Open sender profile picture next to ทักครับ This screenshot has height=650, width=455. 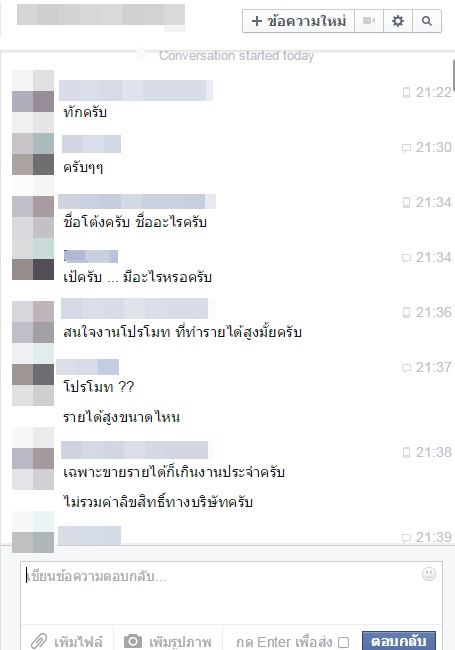33,102
